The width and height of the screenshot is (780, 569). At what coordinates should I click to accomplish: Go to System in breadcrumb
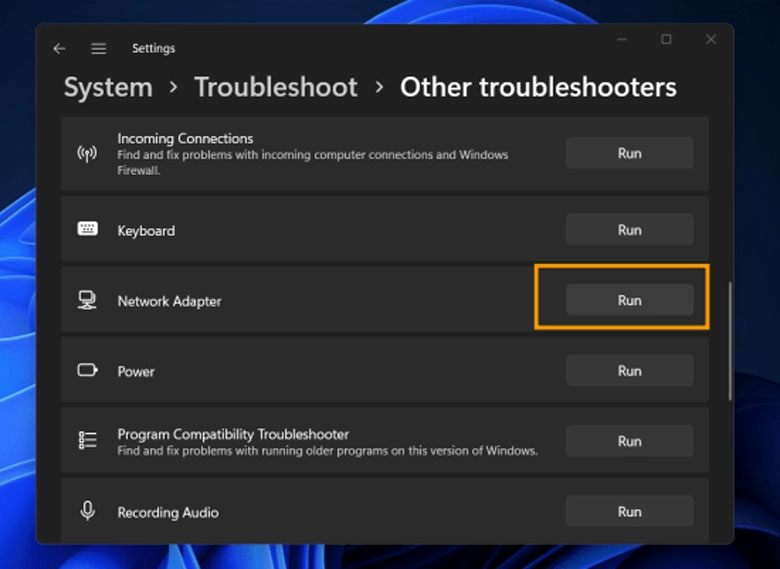(108, 88)
